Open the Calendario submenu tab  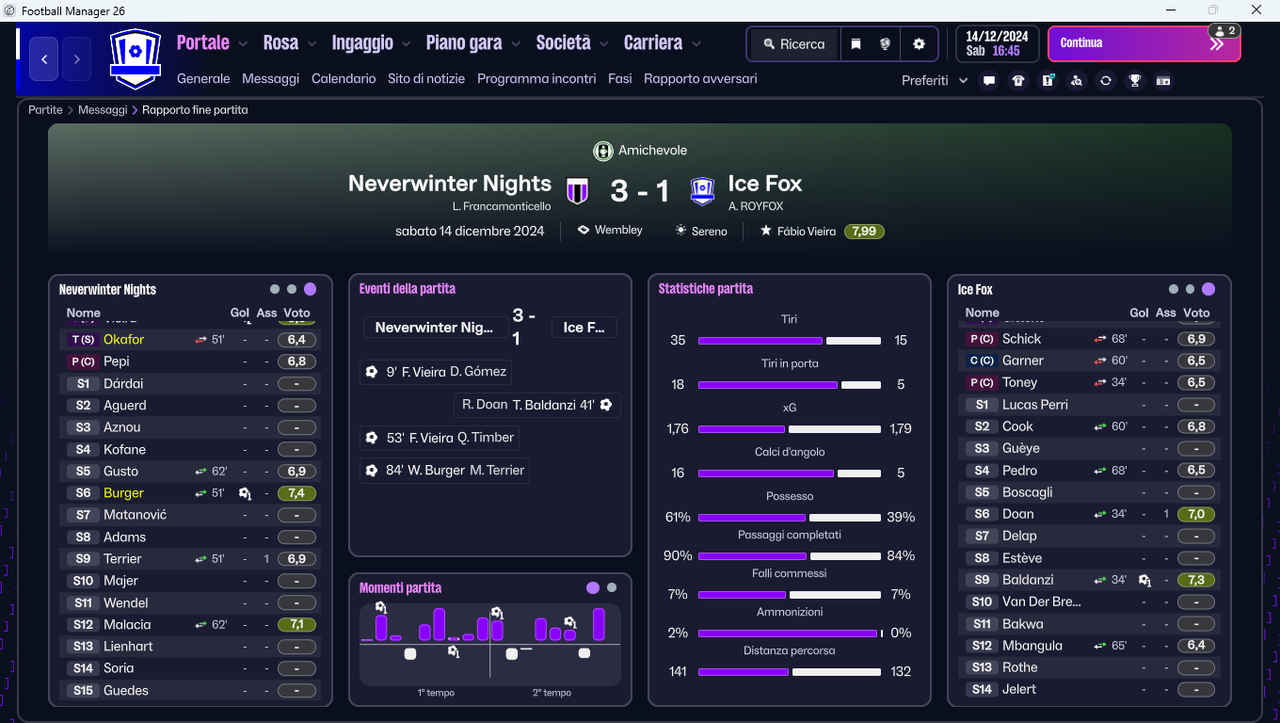point(344,79)
